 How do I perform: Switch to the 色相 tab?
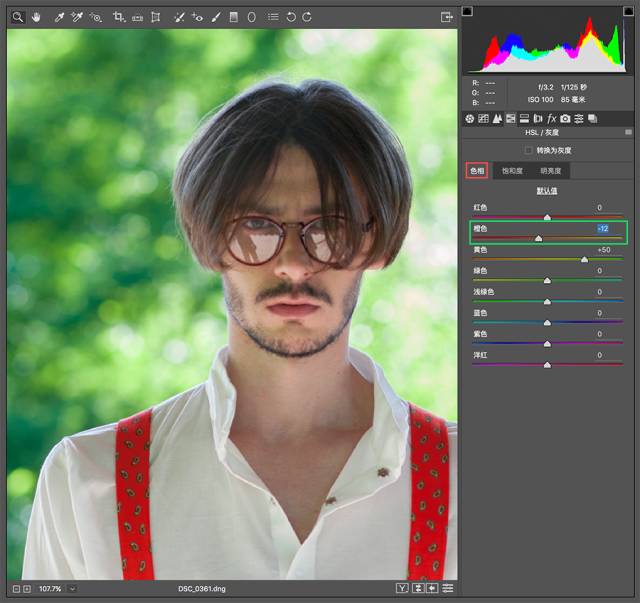coord(477,171)
